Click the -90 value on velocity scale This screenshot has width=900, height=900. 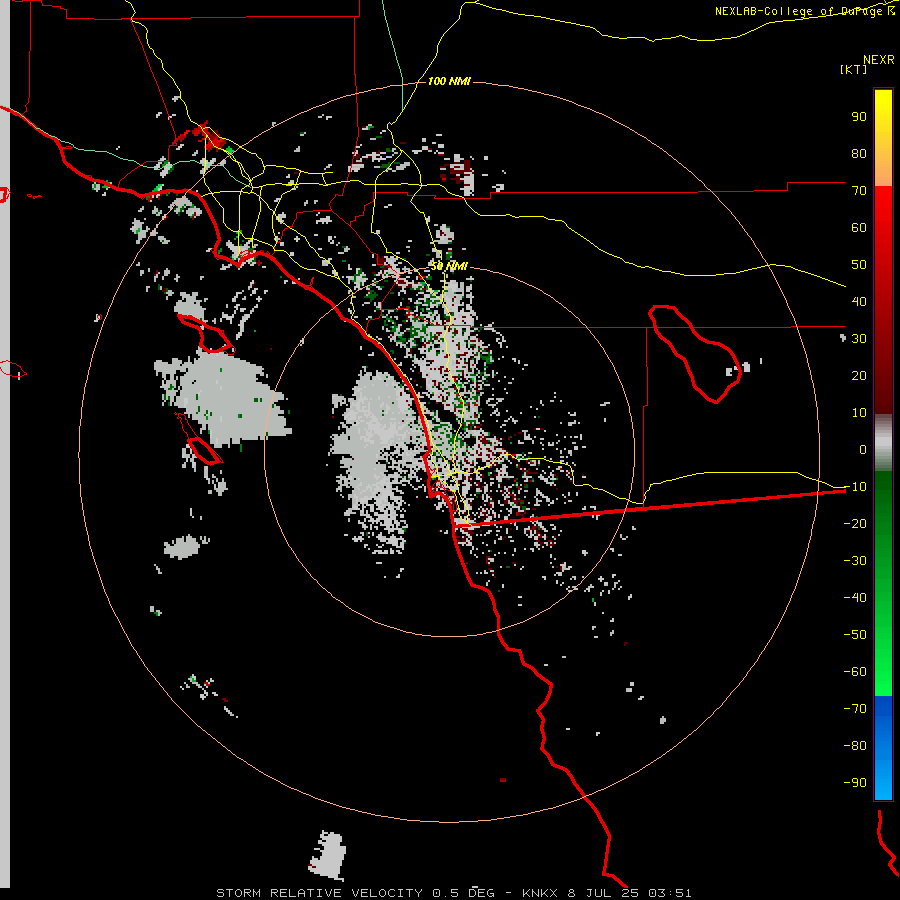click(x=855, y=783)
